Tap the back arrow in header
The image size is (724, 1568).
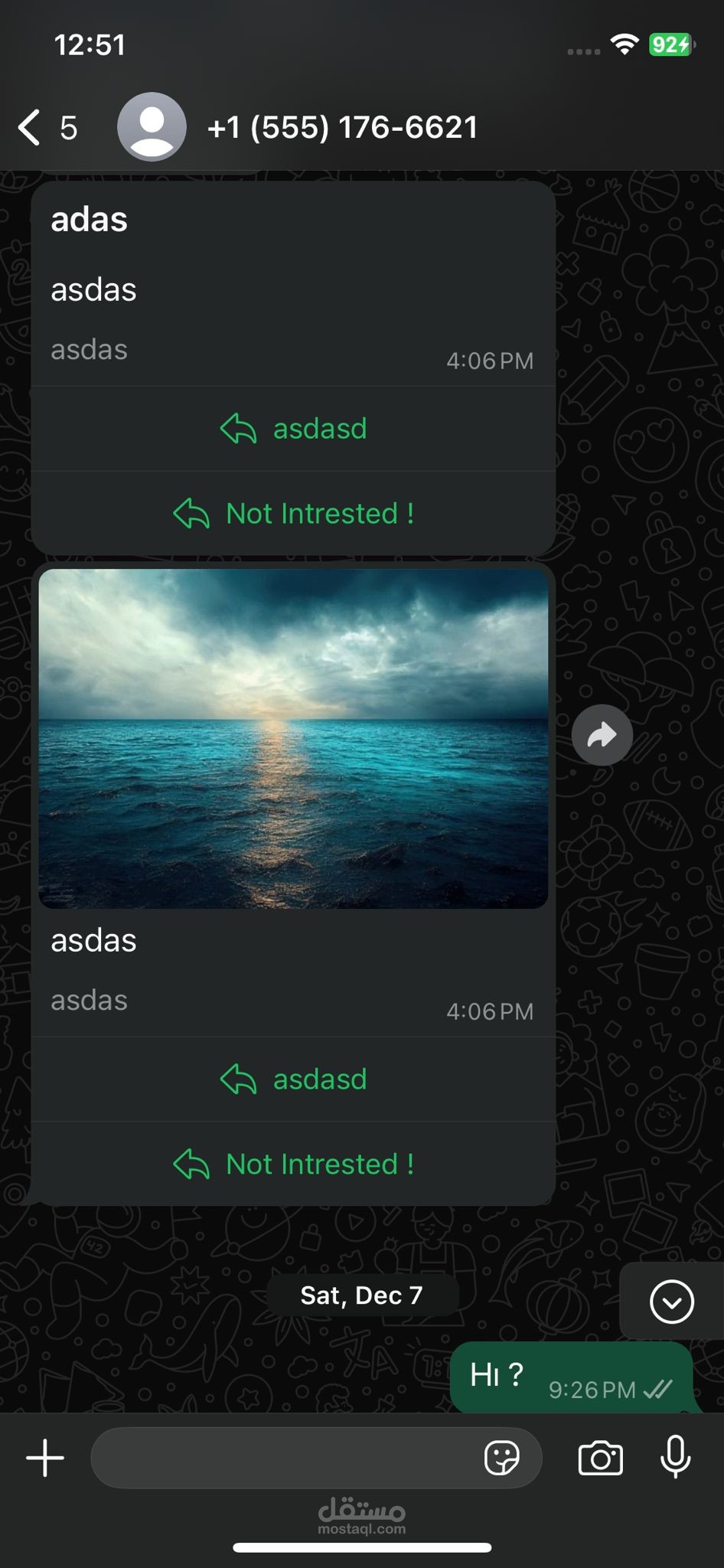point(29,127)
